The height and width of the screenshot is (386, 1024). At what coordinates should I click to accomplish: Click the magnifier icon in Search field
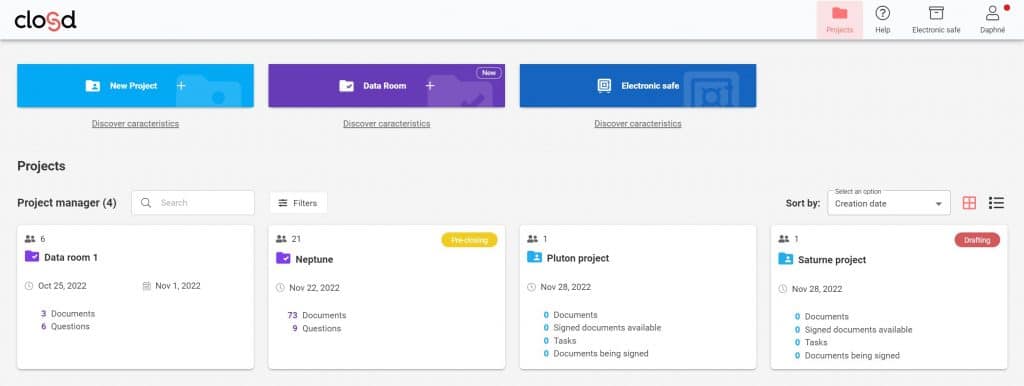tap(146, 202)
